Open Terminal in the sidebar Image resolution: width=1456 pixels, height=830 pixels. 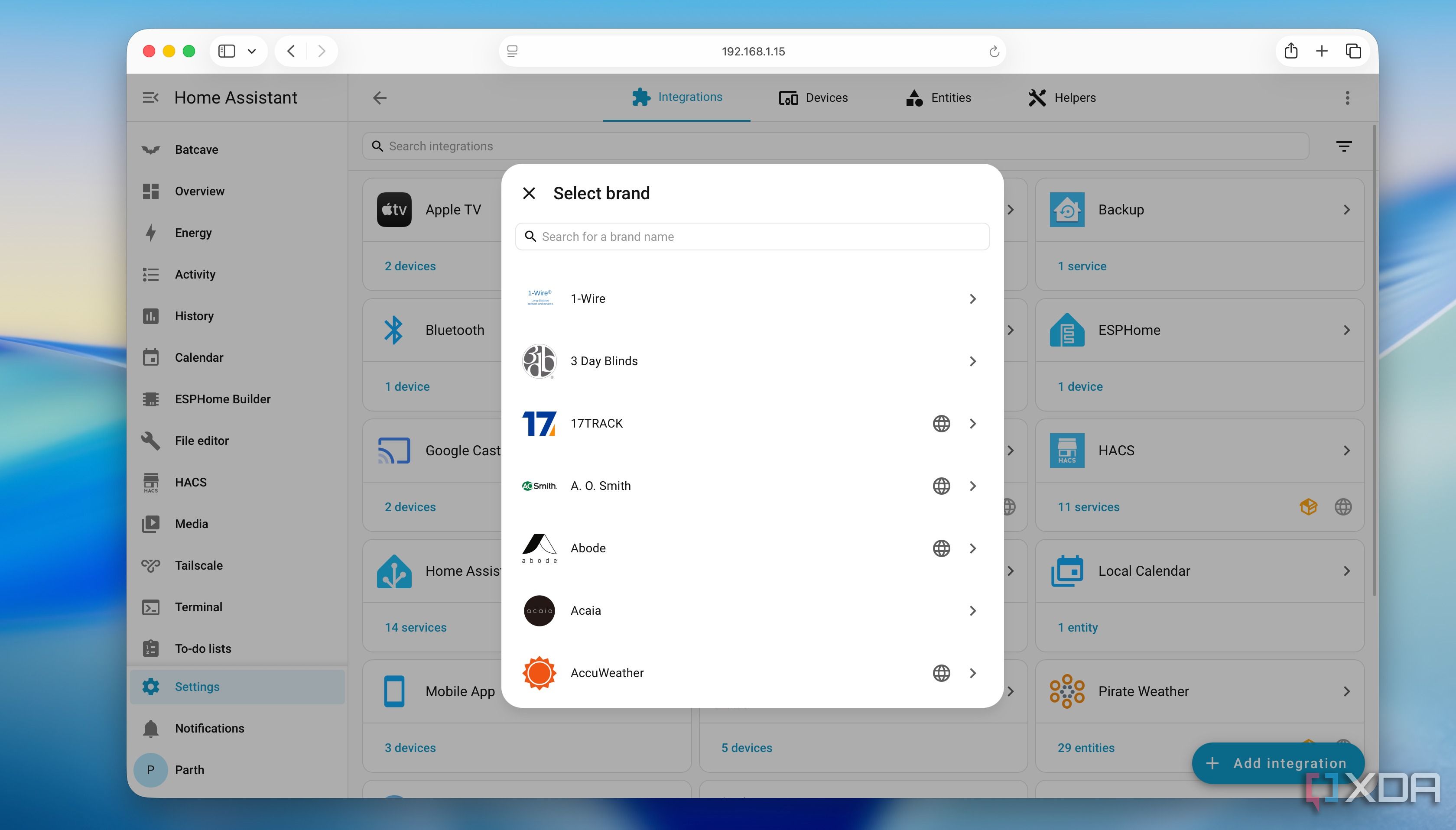pyautogui.click(x=237, y=607)
